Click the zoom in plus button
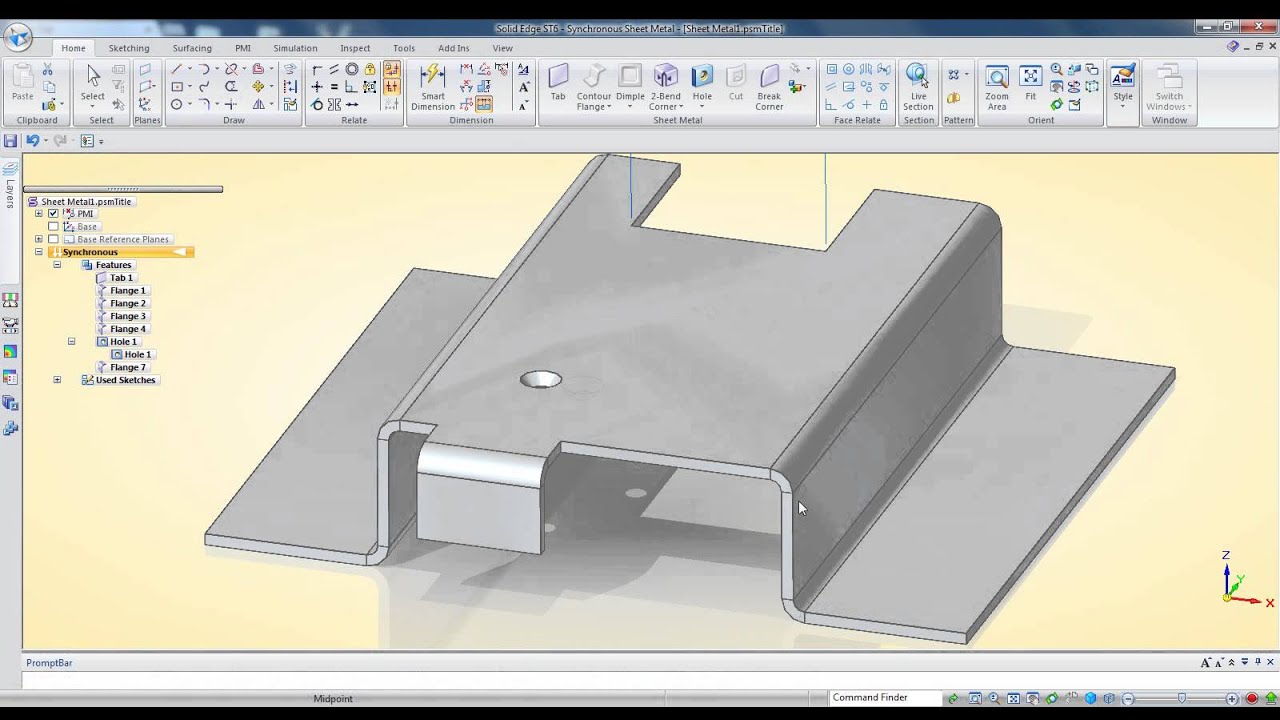Viewport: 1280px width, 720px height. click(1232, 699)
